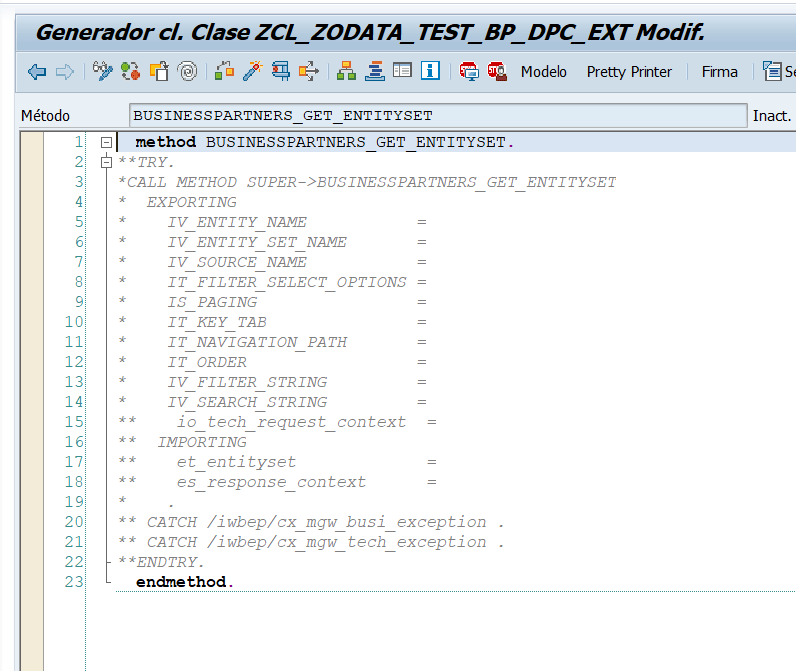Set an external breakpoint icon
The image size is (796, 671).
pyautogui.click(x=497, y=72)
